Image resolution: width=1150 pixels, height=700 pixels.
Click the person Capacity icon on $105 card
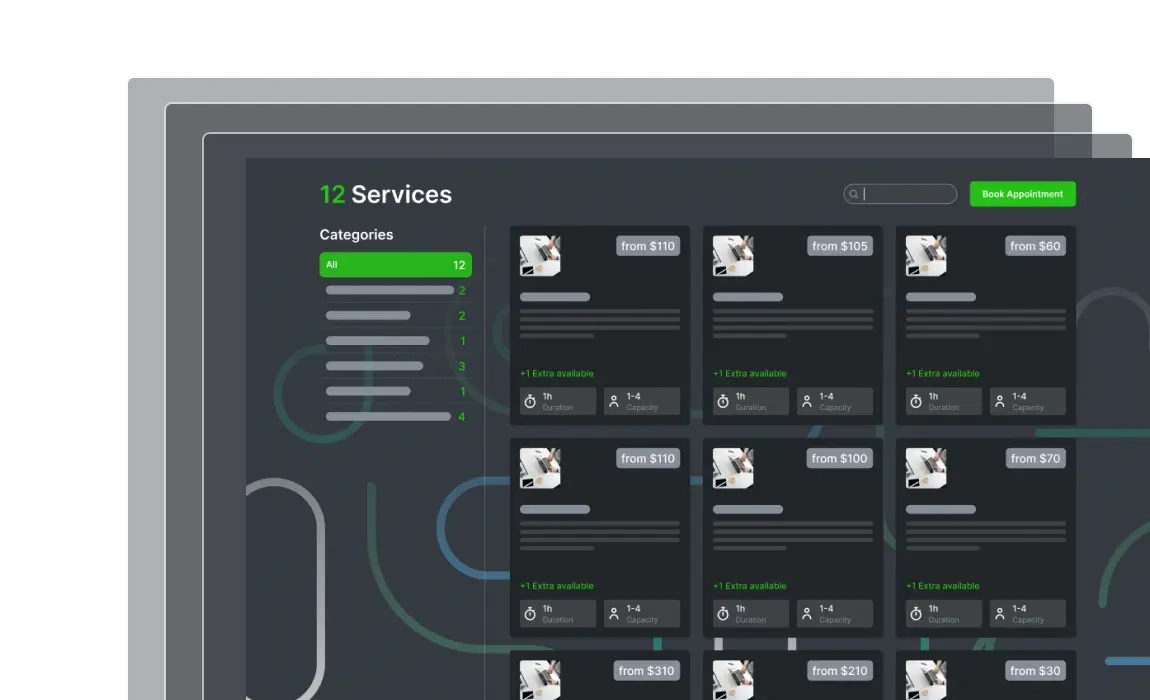(x=807, y=401)
